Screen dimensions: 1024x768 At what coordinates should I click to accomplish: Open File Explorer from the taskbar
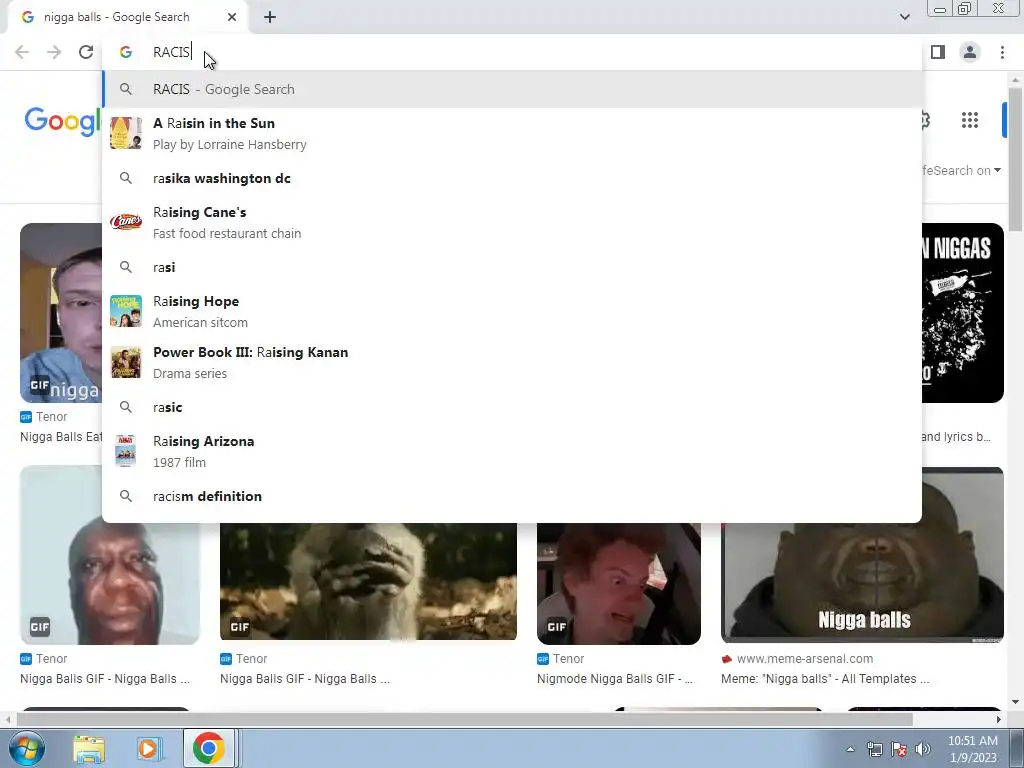click(x=89, y=748)
